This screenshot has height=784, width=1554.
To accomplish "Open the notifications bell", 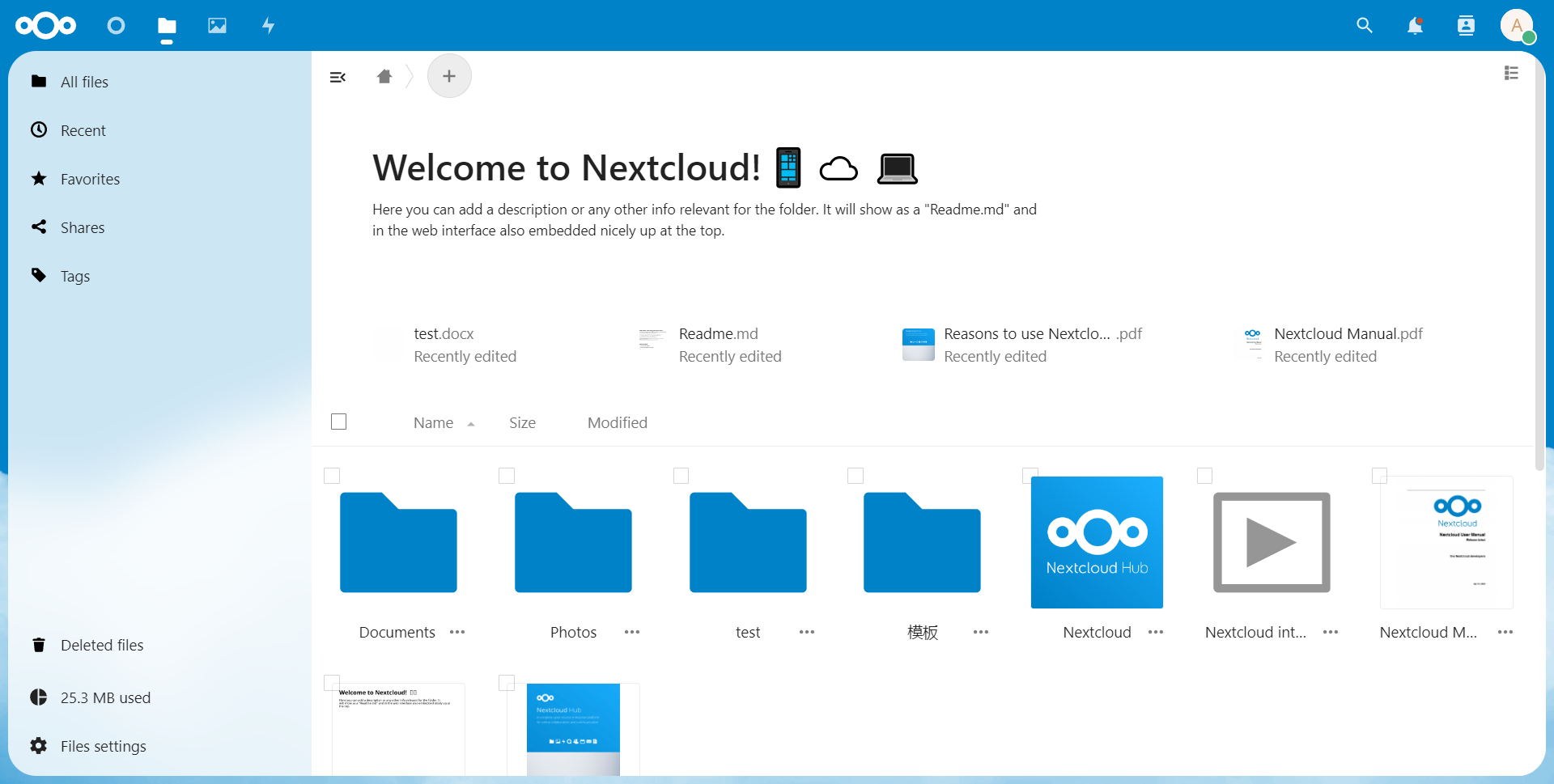I will pos(1415,26).
